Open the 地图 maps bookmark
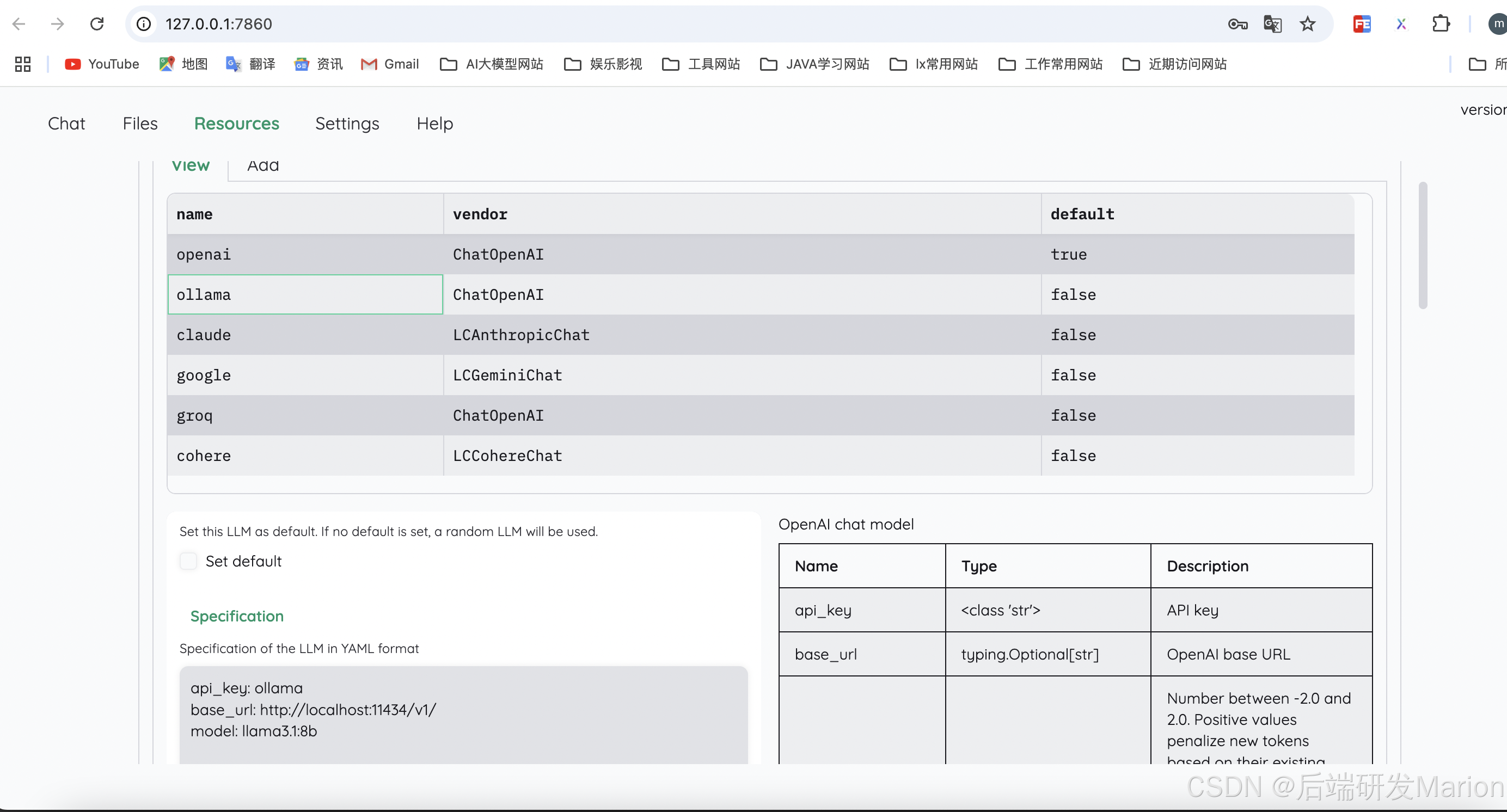 (x=183, y=64)
